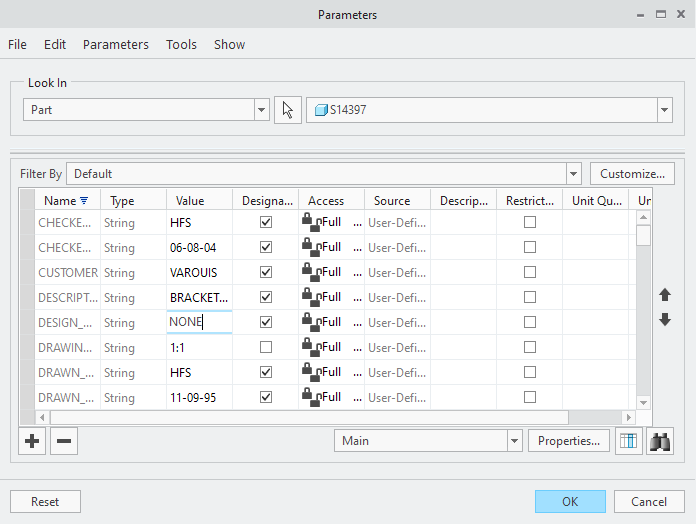696x524 pixels.
Task: Click the Name column header
Action: [67, 201]
